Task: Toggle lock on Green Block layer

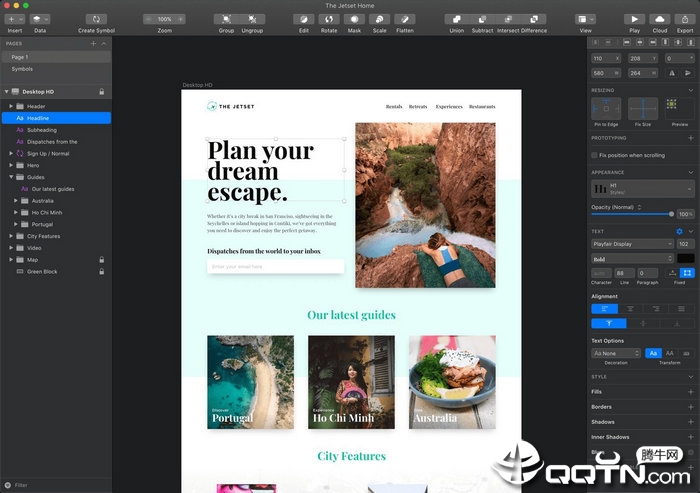Action: (x=102, y=272)
